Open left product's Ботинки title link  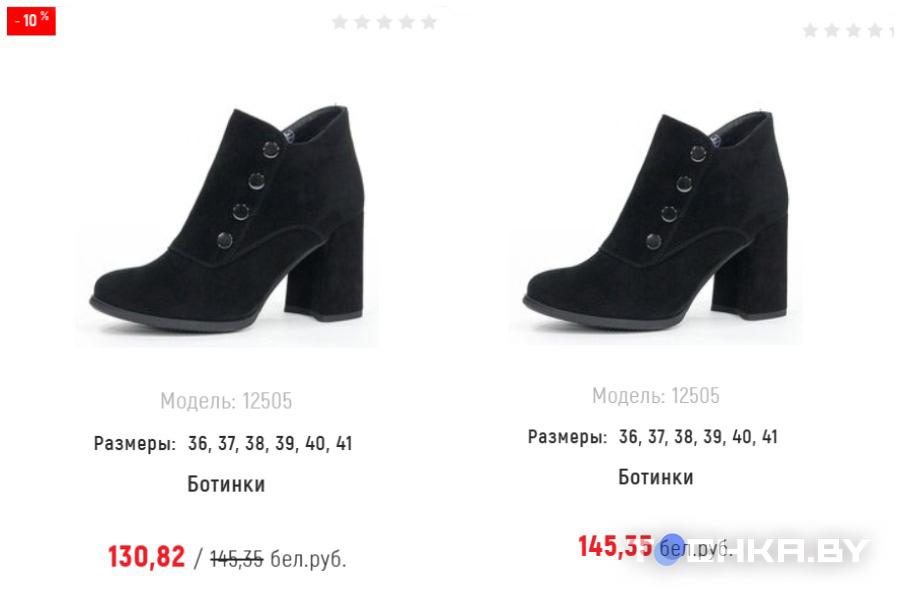pyautogui.click(x=226, y=484)
